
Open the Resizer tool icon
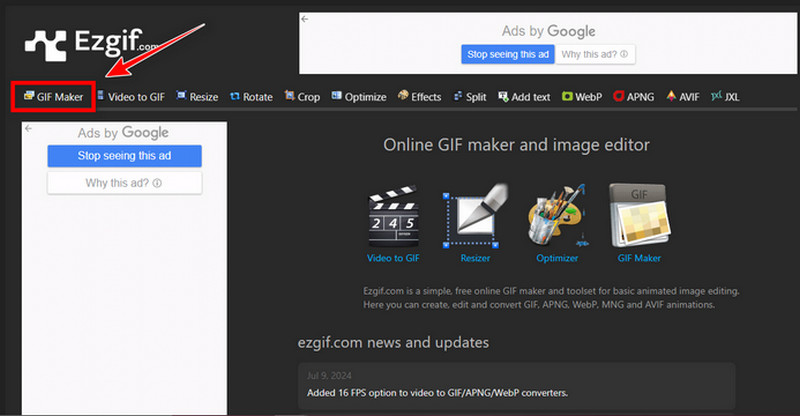tap(474, 214)
